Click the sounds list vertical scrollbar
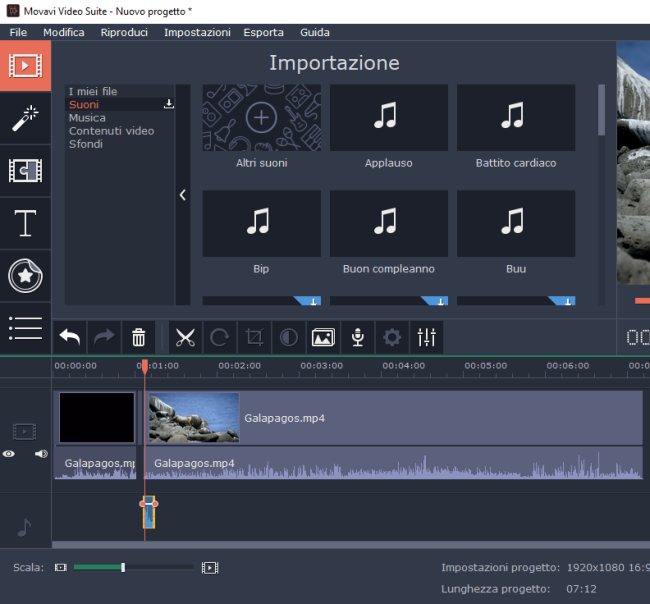Screen dimensions: 650x604 [601, 110]
